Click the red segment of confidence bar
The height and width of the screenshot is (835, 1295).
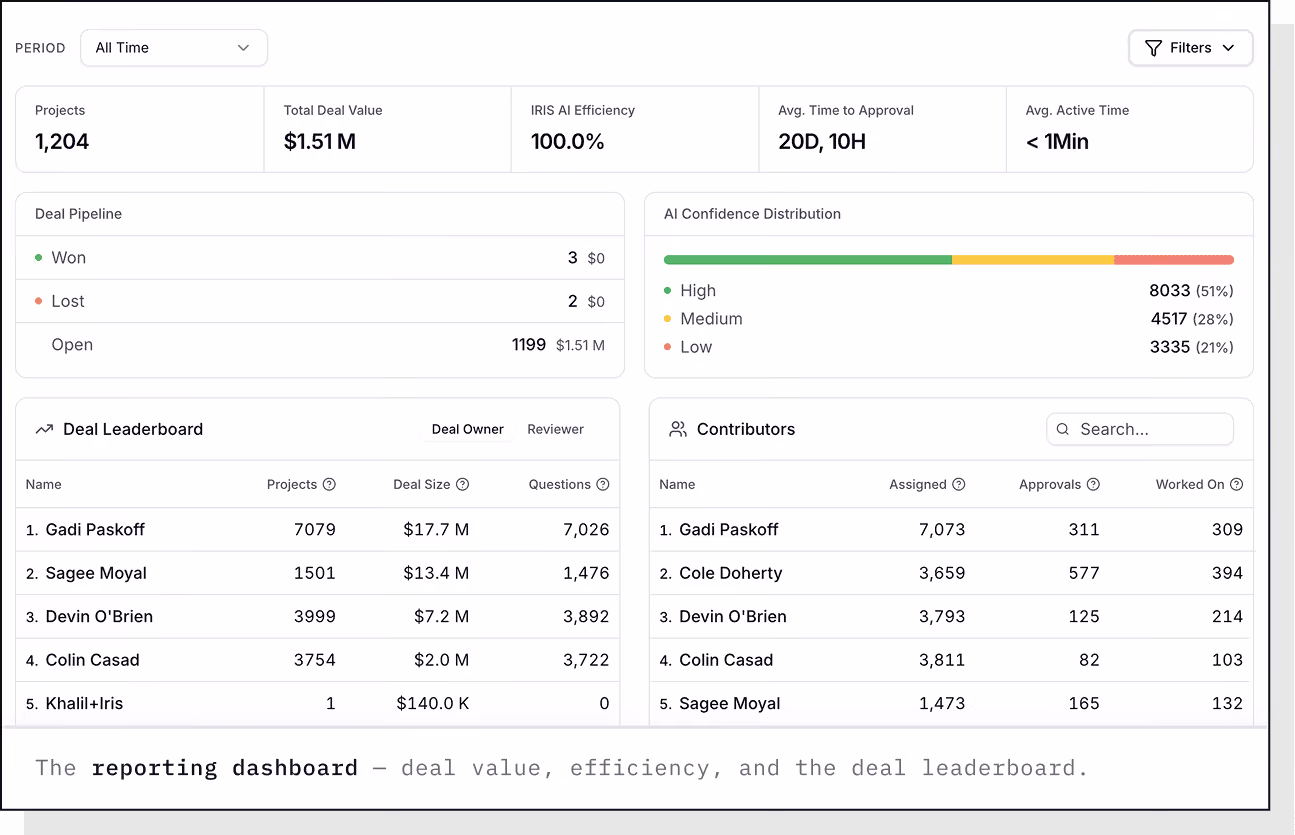coord(1174,260)
